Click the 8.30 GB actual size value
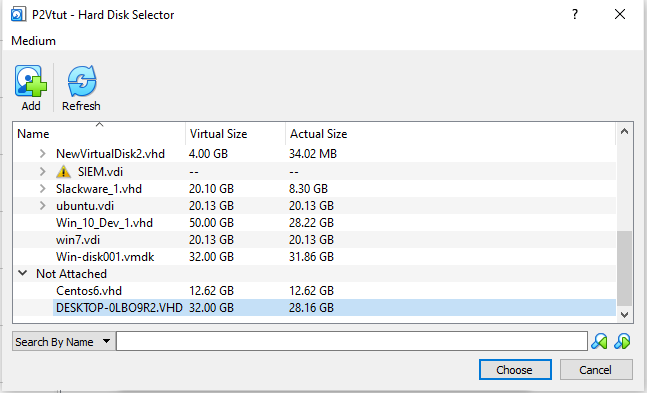The height and width of the screenshot is (393, 647). click(x=308, y=189)
